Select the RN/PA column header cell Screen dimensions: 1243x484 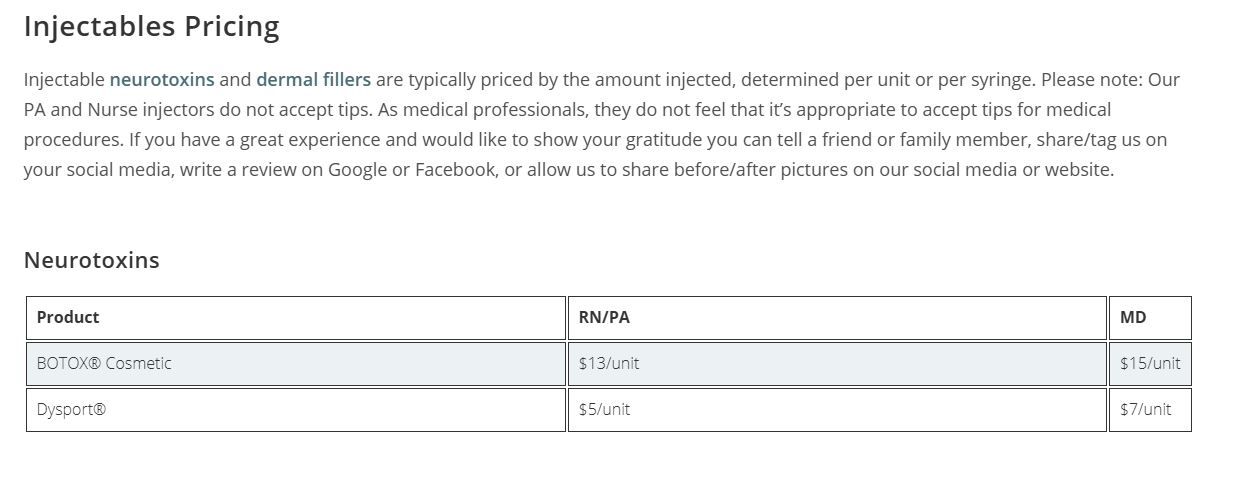pos(604,317)
